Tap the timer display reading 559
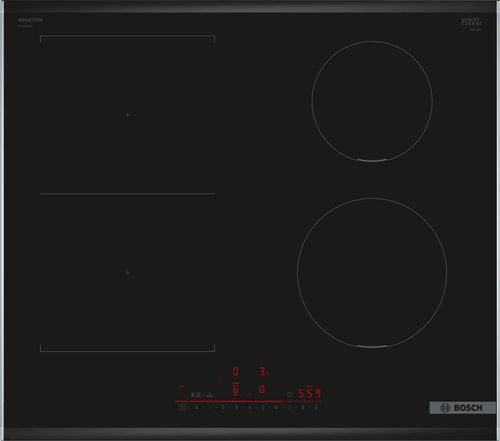The image size is (500, 441). click(309, 393)
